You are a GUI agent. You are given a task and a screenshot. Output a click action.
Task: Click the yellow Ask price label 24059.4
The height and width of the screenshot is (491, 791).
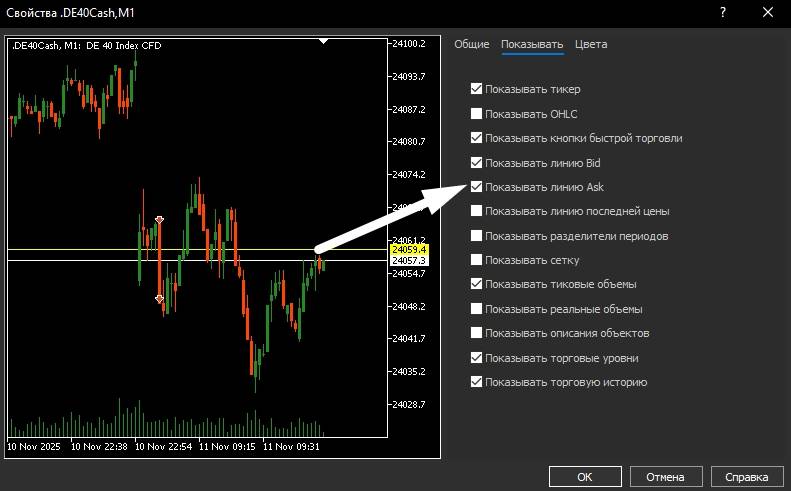click(408, 249)
